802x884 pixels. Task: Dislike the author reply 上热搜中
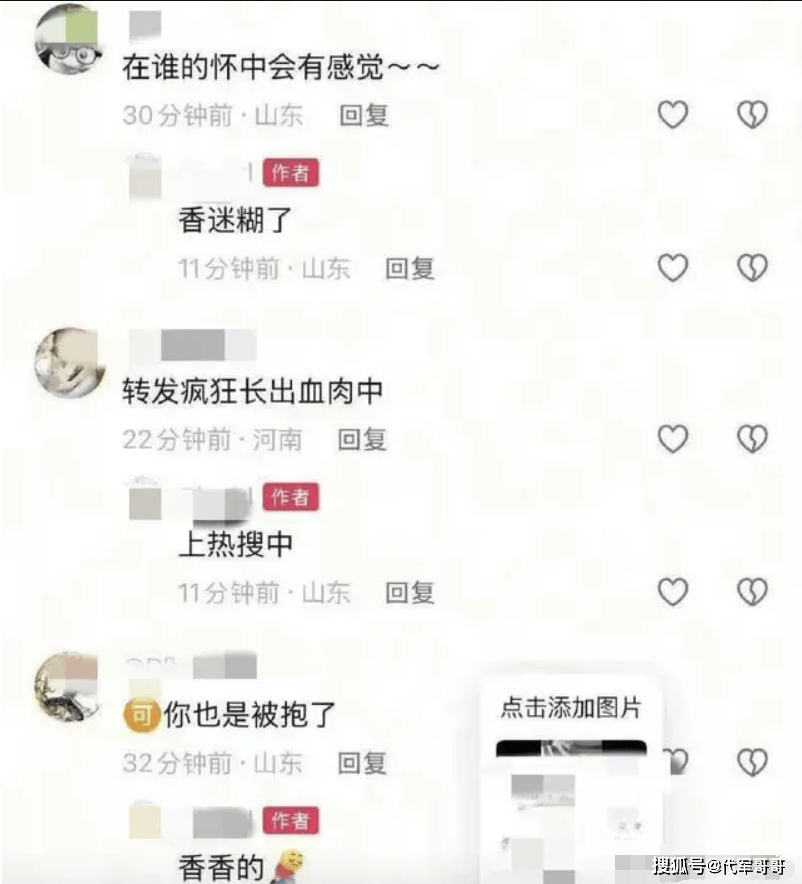coord(752,592)
